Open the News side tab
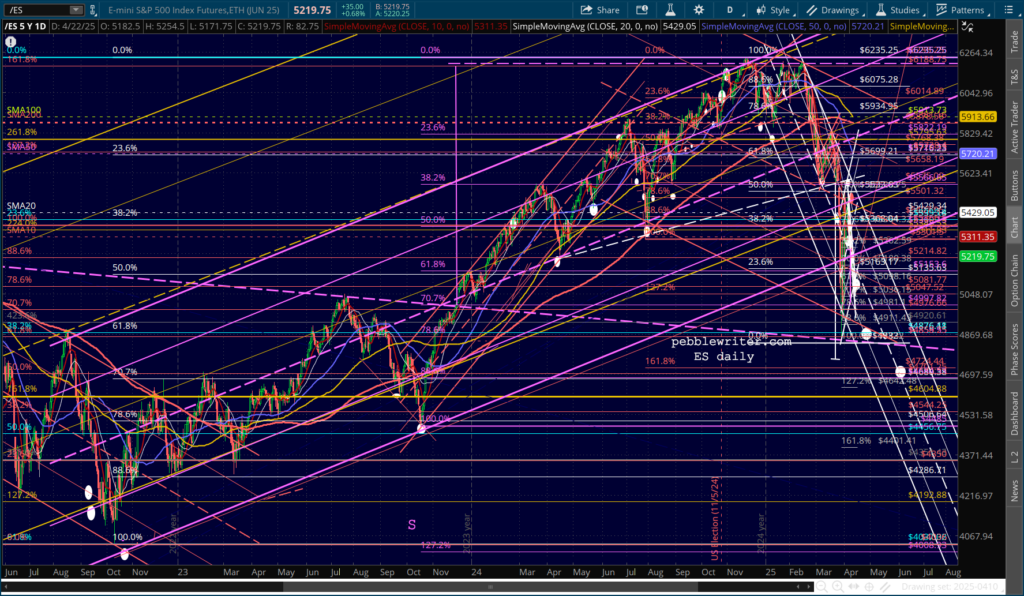The image size is (1024, 596). tap(1014, 490)
